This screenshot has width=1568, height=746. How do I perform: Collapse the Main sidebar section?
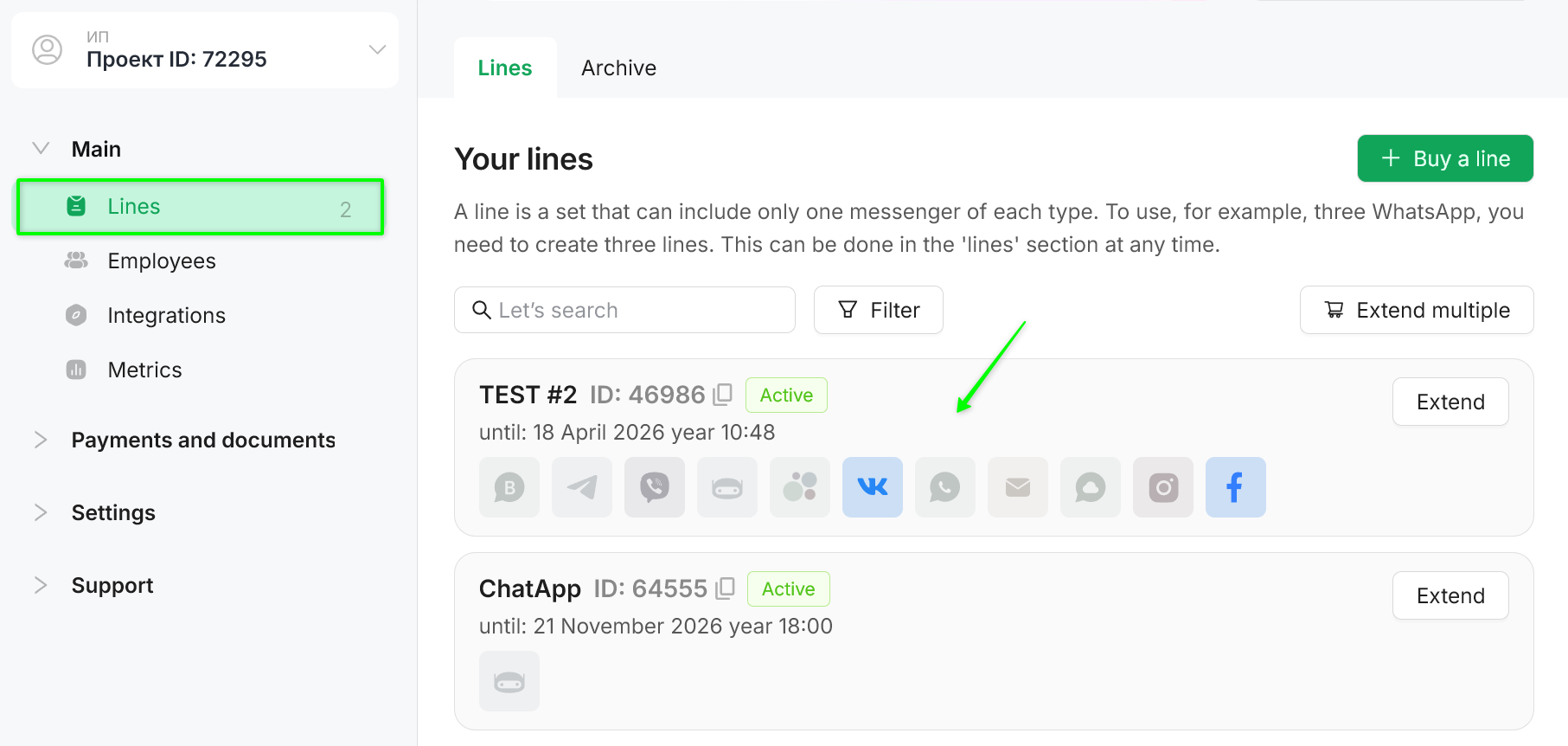(41, 149)
